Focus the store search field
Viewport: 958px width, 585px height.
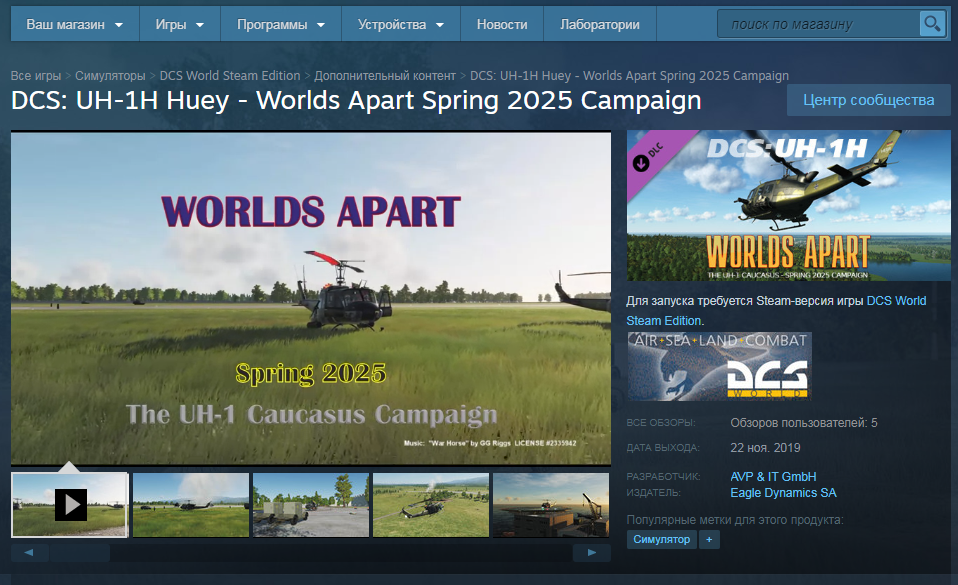pos(819,24)
